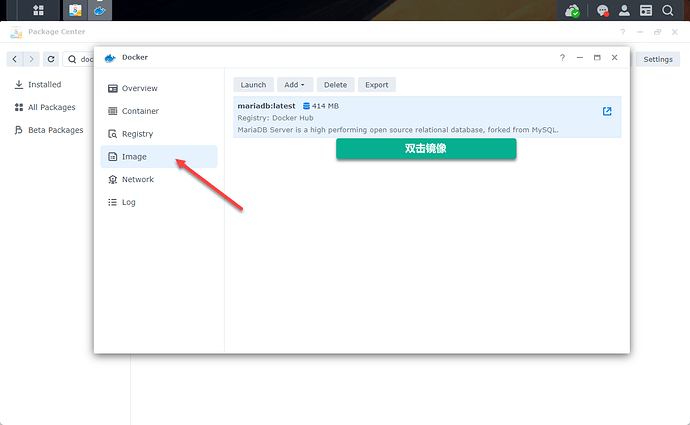The height and width of the screenshot is (425, 690).
Task: Minimize the Docker window
Action: 580,58
